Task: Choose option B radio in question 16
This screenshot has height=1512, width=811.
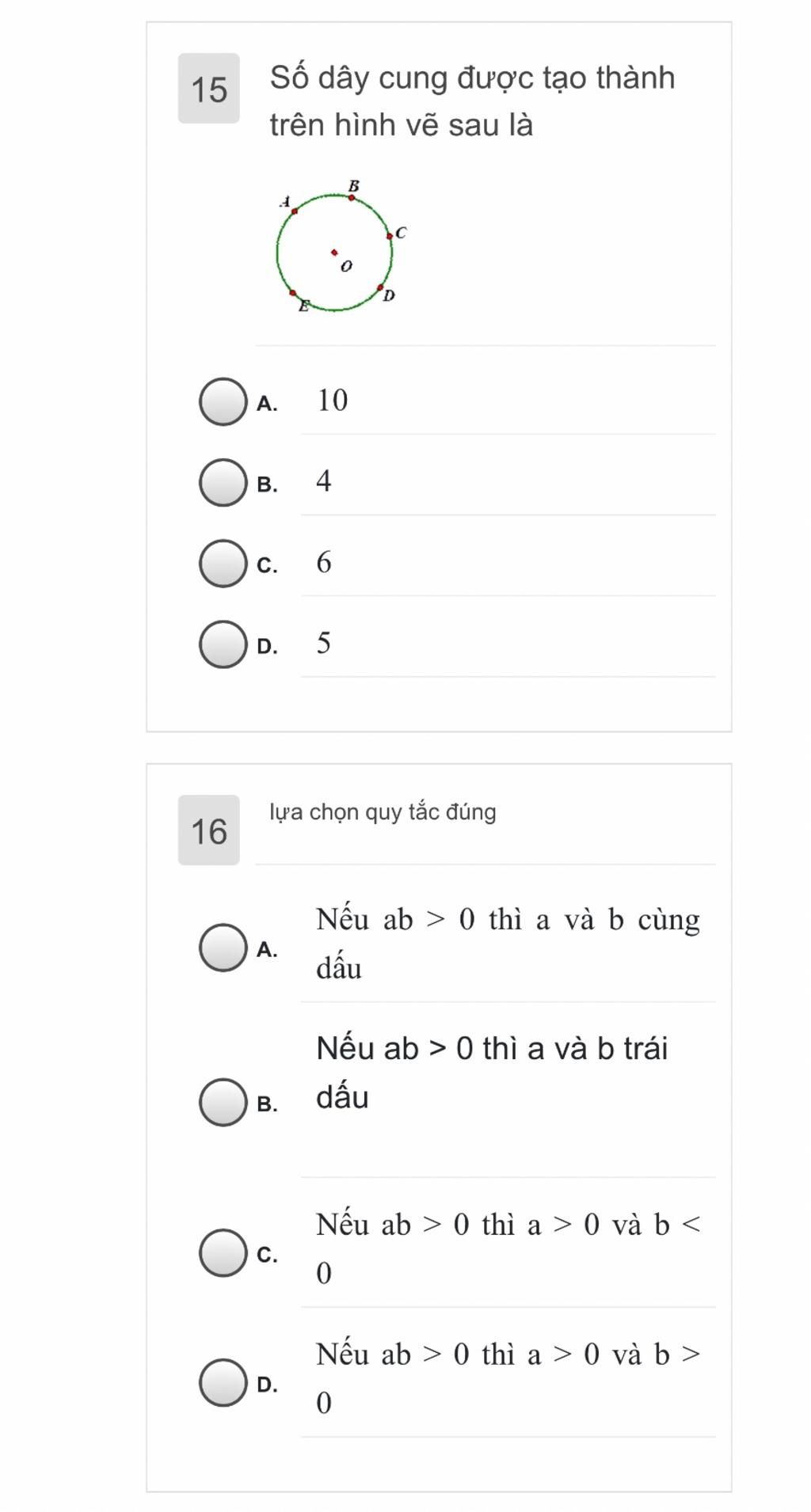Action: pos(223,1102)
